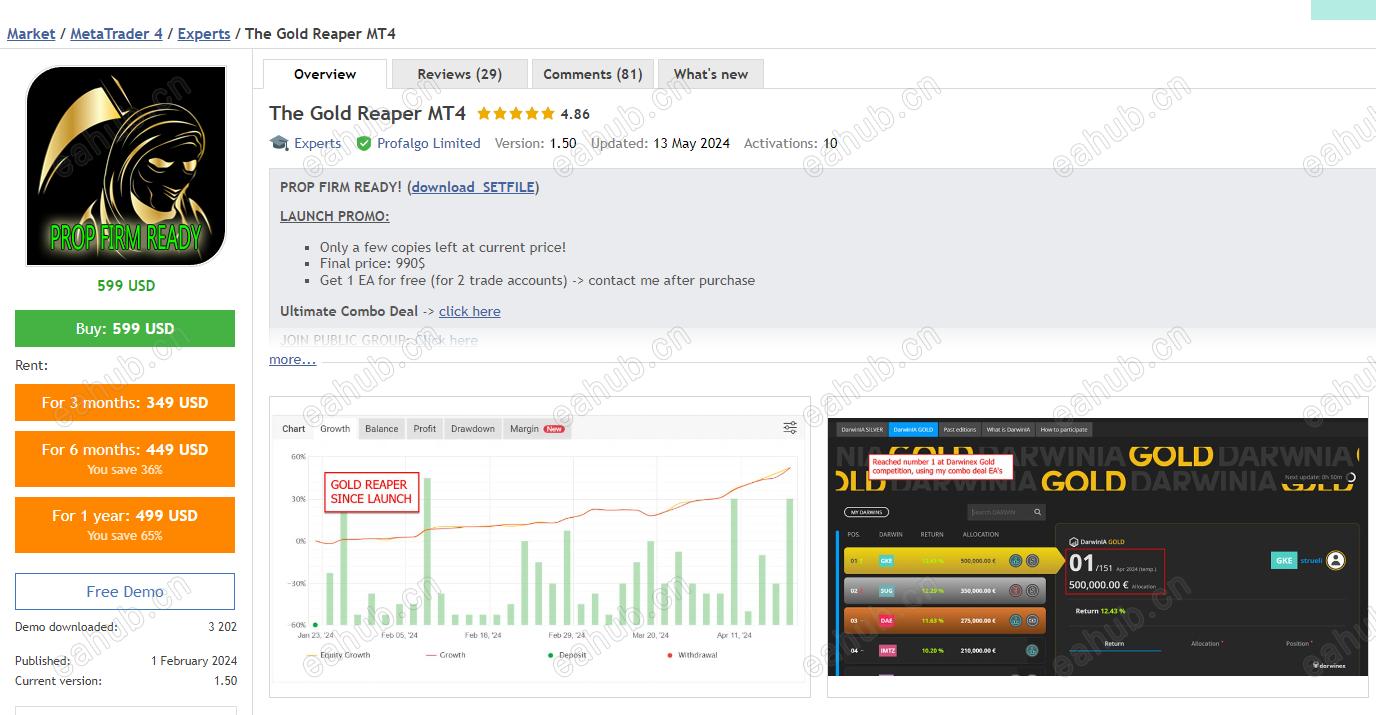This screenshot has height=715, width=1376.
Task: Open the Ultimate Combo Deal click here link
Action: 469,311
